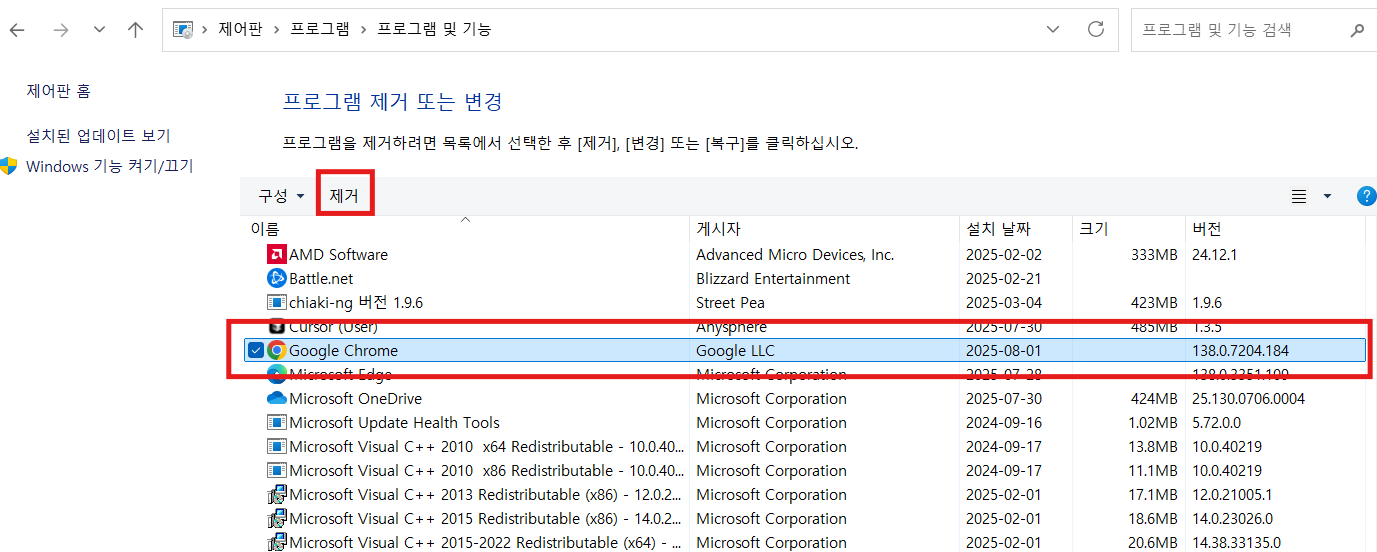The width and height of the screenshot is (1377, 552).
Task: Open the 구성 dropdown menu
Action: (x=281, y=196)
